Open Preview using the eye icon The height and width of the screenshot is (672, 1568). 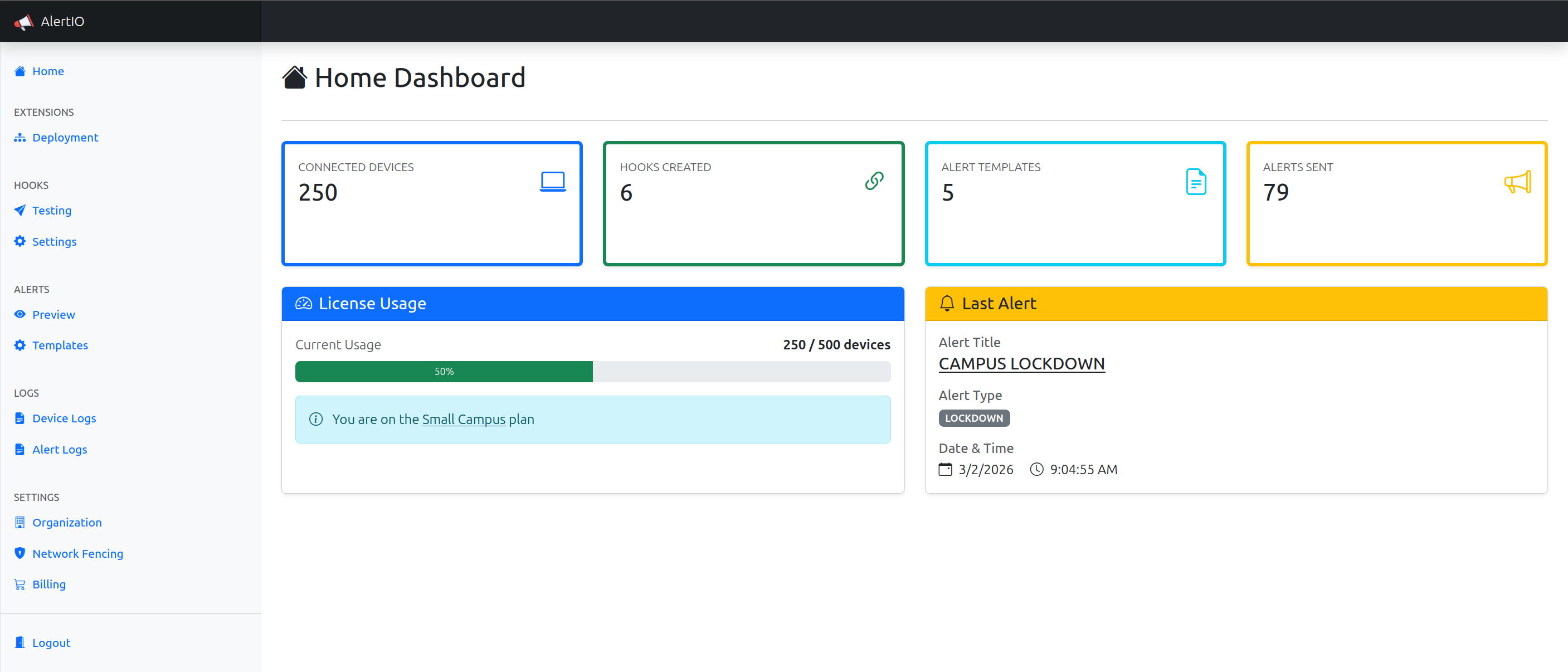[19, 314]
